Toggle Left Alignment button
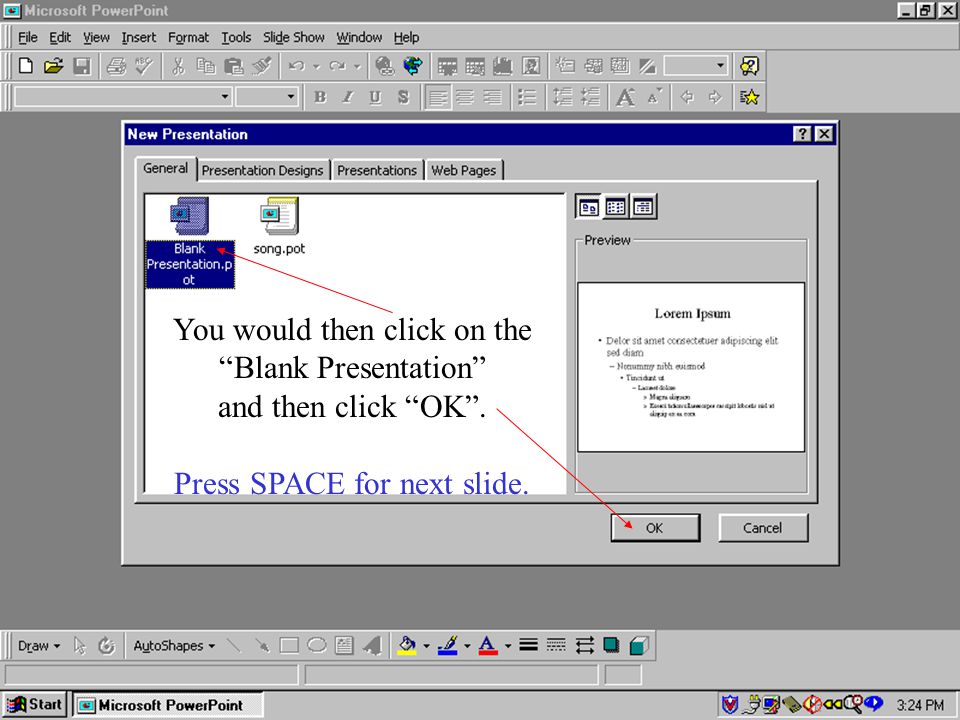The image size is (960, 720). click(437, 97)
